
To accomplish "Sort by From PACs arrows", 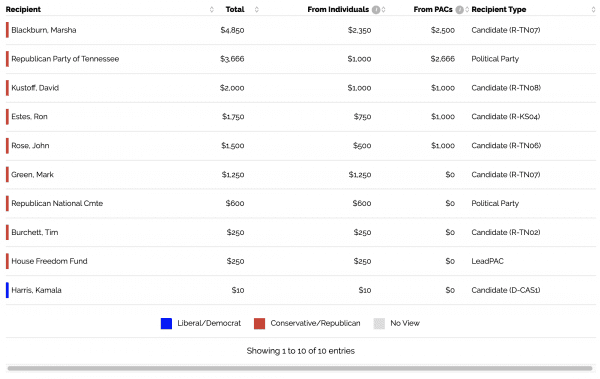I will (467, 10).
